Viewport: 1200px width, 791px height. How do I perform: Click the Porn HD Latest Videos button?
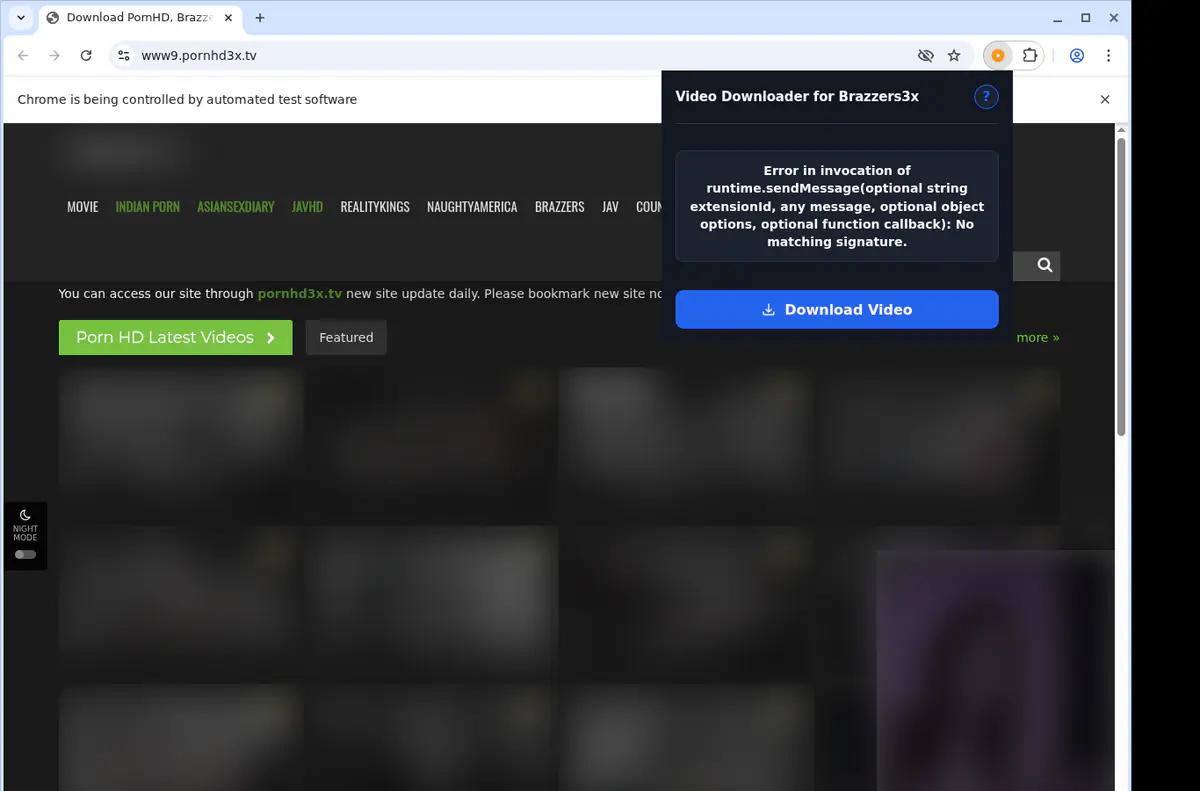pyautogui.click(x=176, y=338)
